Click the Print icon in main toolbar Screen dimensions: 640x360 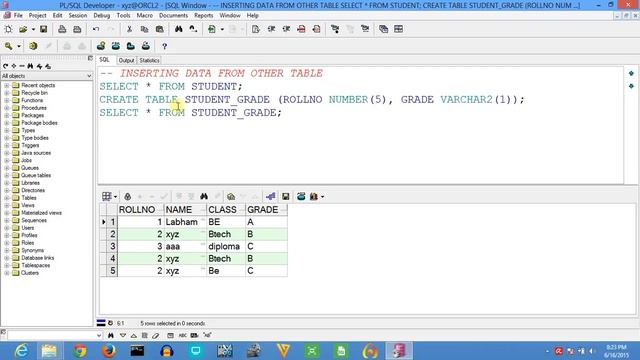pos(62,29)
